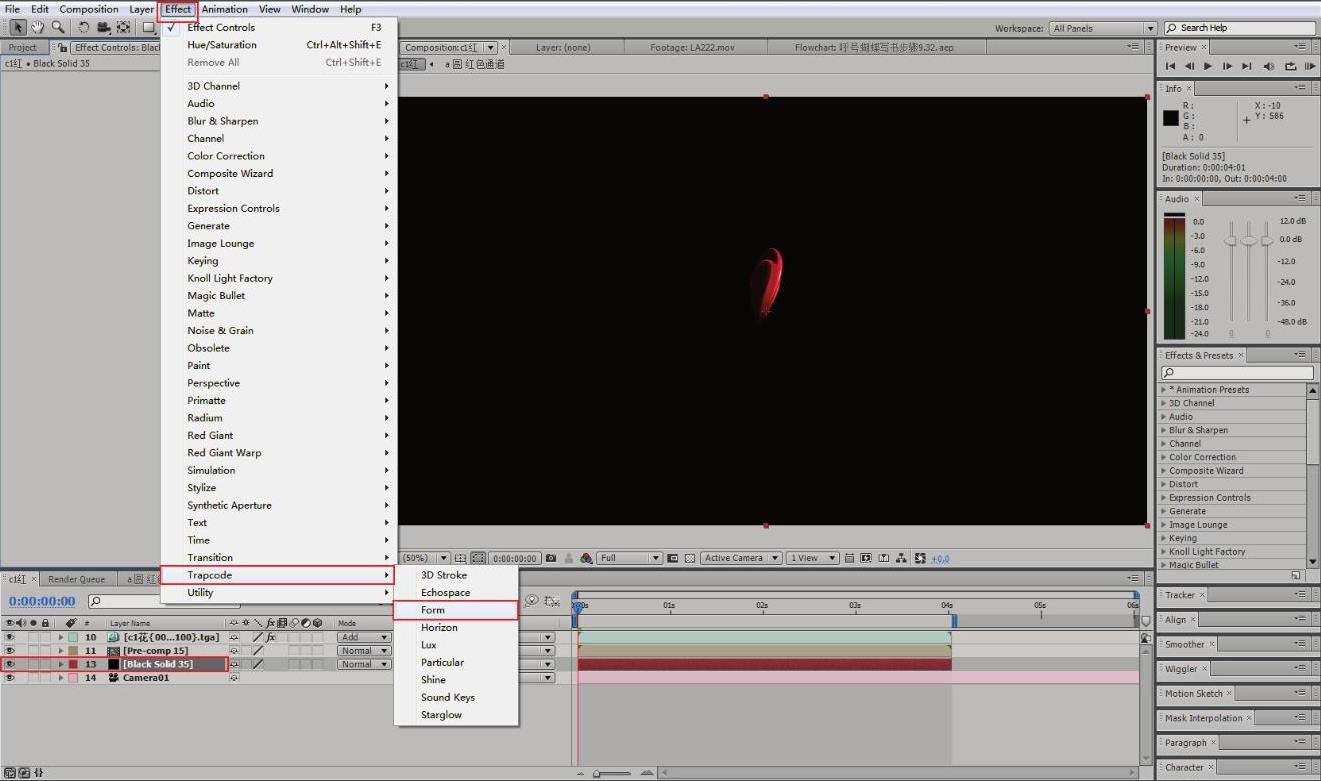This screenshot has height=781, width=1321.
Task: Select Hue/Saturation in Effect menu
Action: click(279, 45)
